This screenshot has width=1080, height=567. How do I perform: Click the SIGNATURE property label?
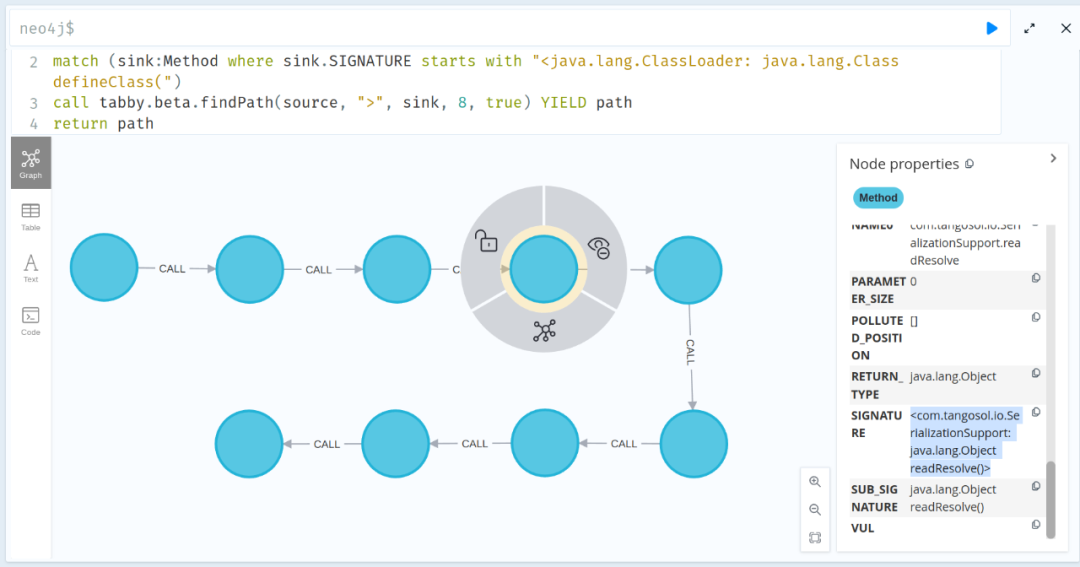(x=876, y=424)
